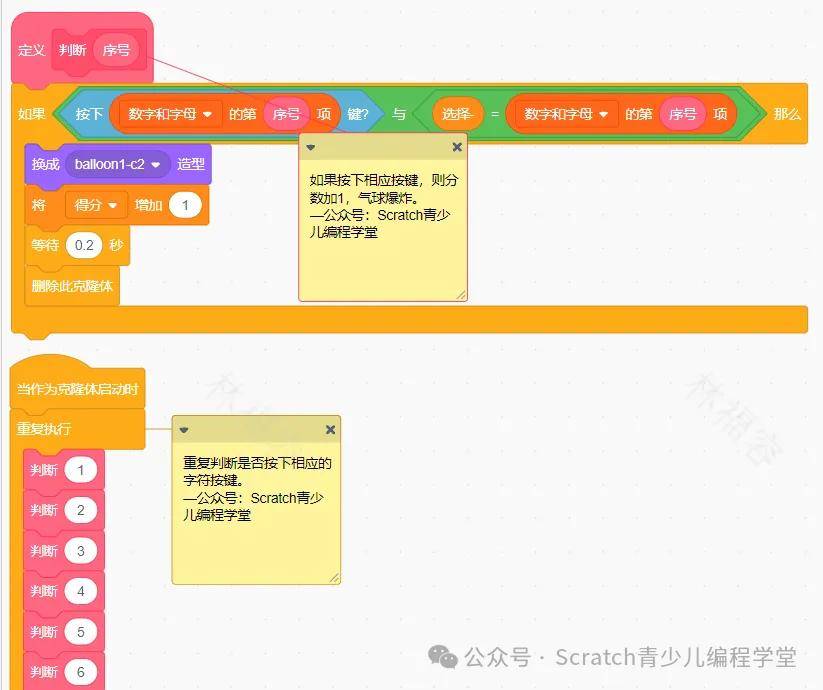Click the wait duration field 0.2

pos(84,245)
